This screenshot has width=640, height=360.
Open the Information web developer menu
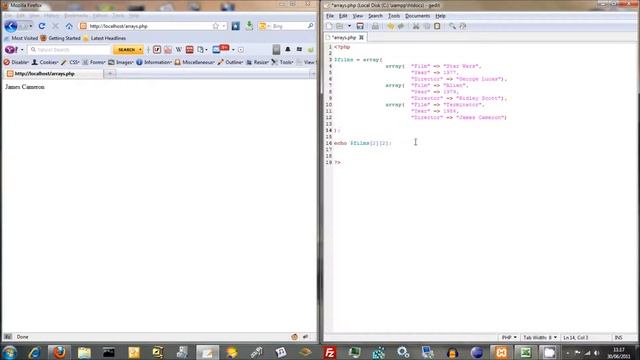[154, 62]
